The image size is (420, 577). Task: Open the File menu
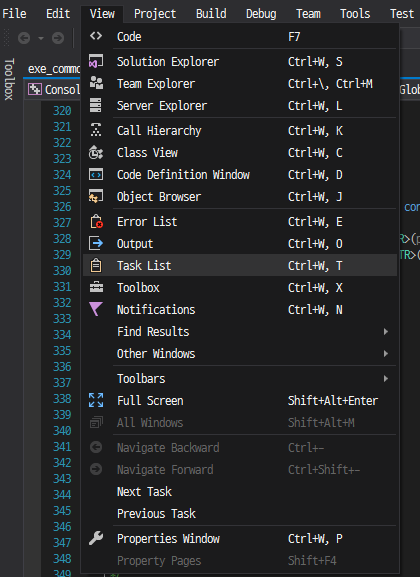(14, 14)
